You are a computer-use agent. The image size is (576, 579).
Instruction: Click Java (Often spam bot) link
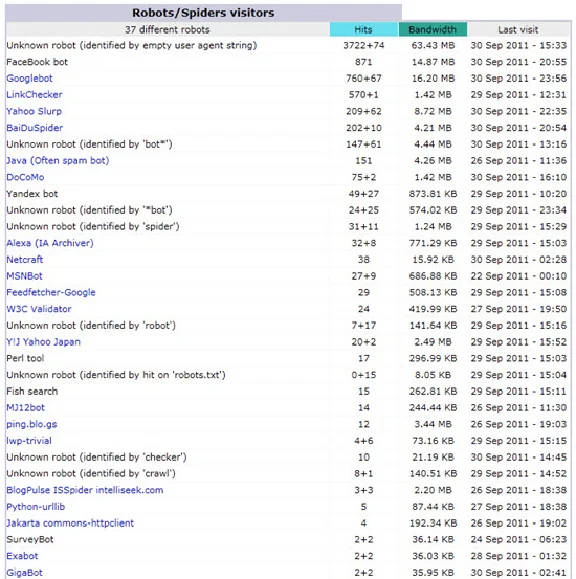(58, 161)
